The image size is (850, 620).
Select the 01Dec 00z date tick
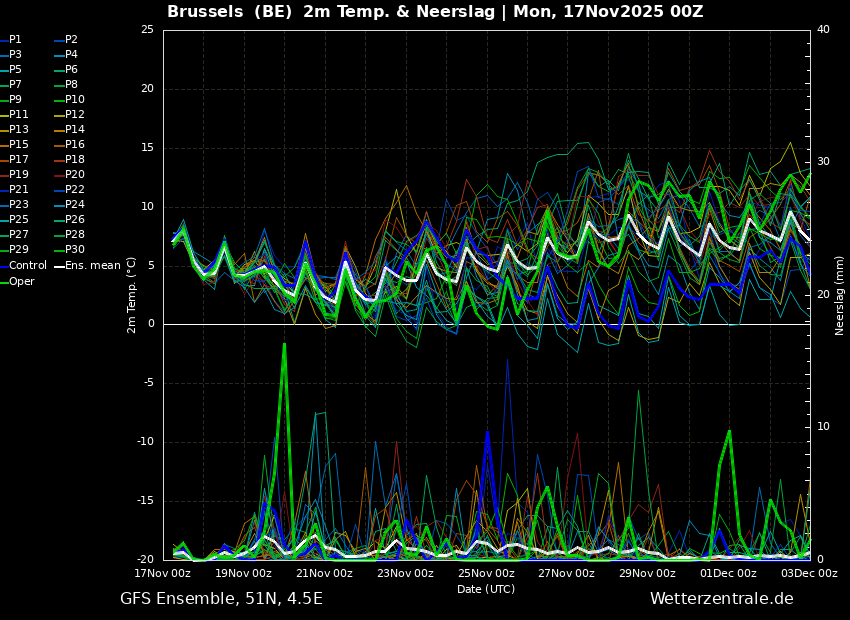[x=728, y=574]
